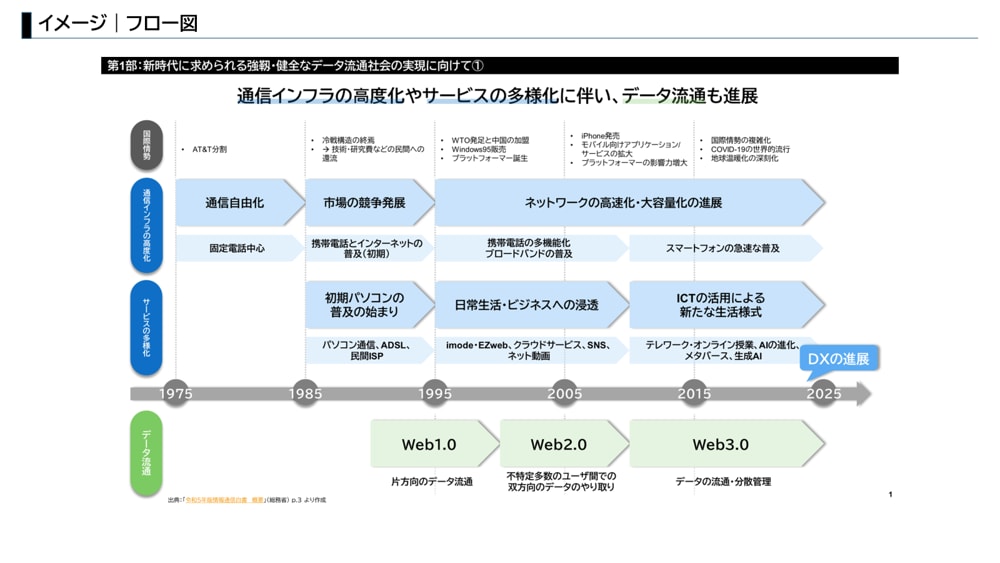This screenshot has width=1000, height=563.
Task: Click パソコン通信、ADSL、民間ISP text
Action: pyautogui.click(x=367, y=350)
